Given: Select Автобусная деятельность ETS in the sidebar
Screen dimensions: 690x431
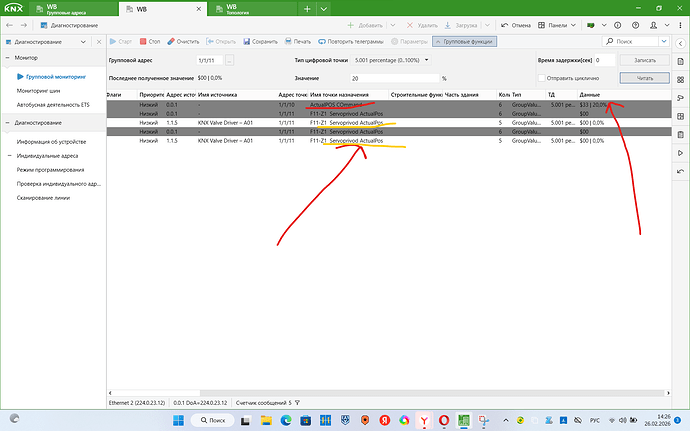Looking at the screenshot, I should click(53, 105).
